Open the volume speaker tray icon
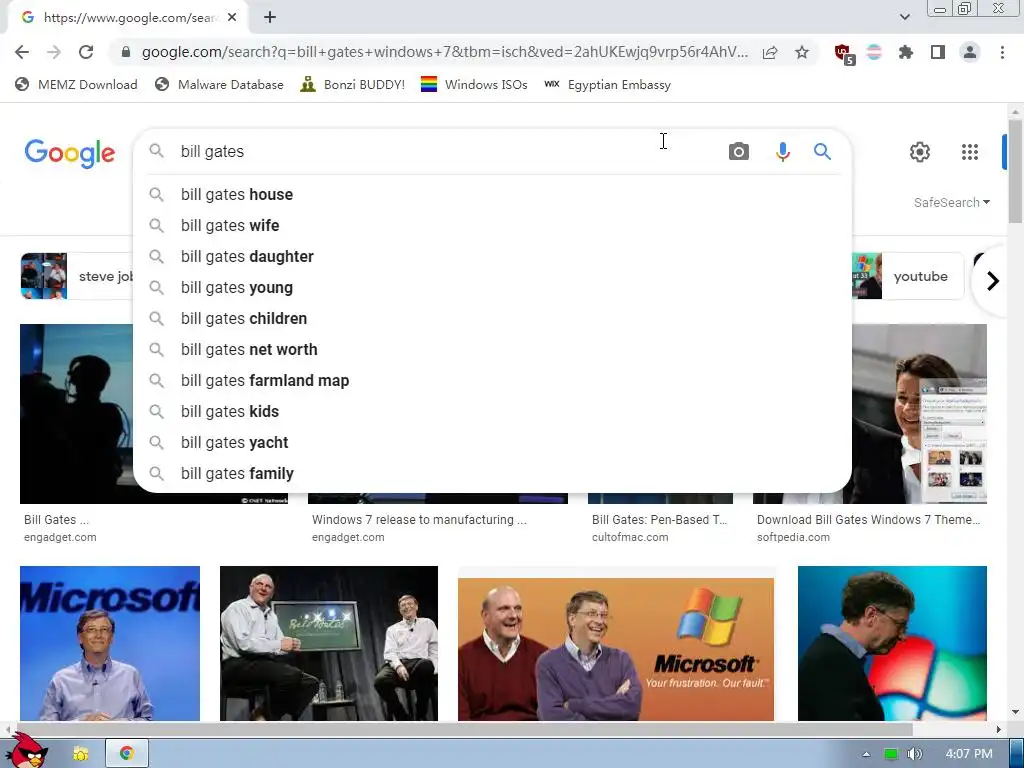The width and height of the screenshot is (1024, 768). 915,754
